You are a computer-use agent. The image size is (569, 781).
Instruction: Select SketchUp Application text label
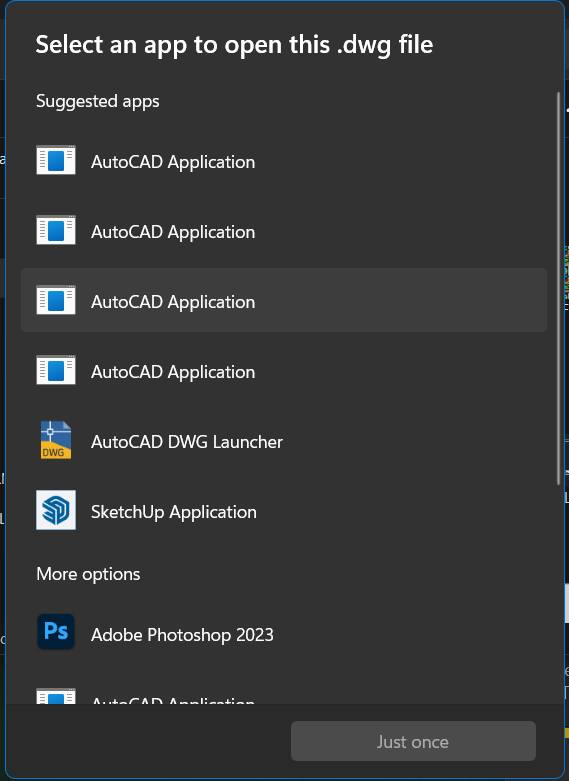173,512
